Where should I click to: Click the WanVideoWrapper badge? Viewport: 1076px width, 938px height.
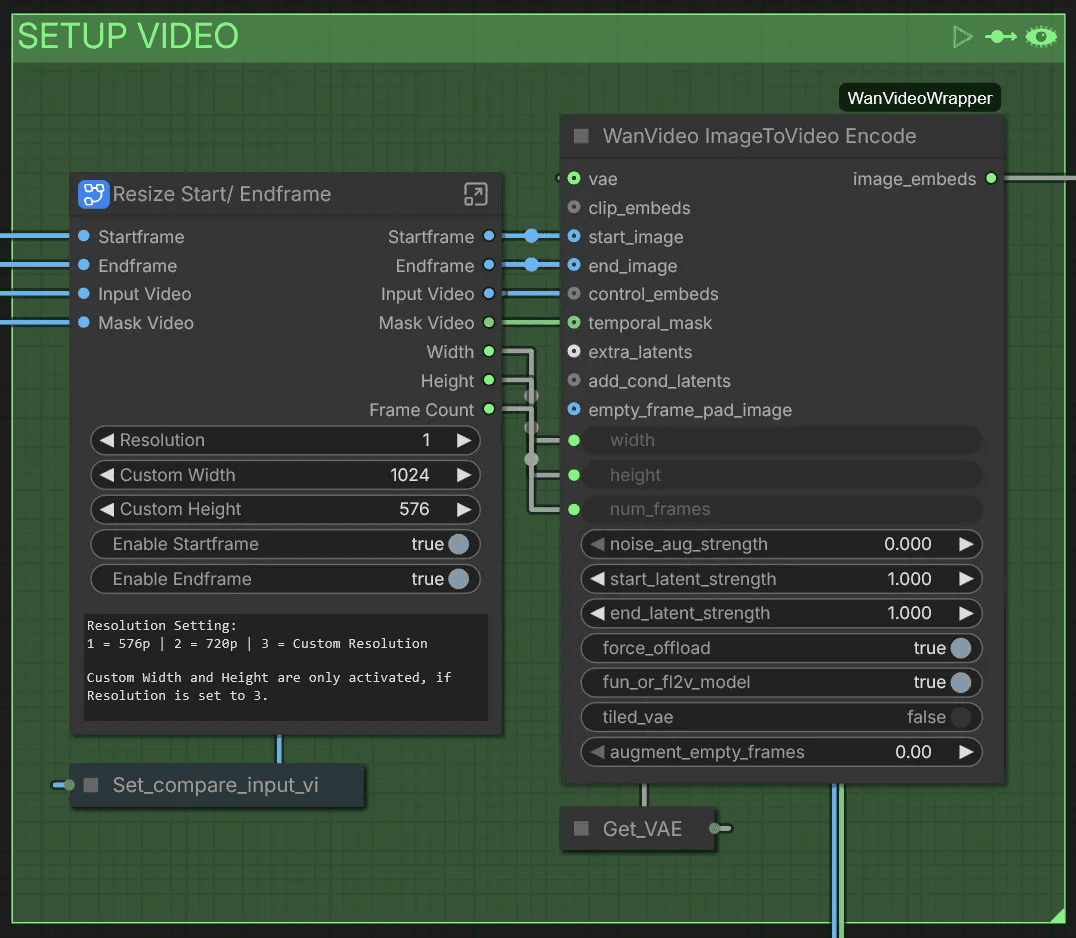tap(920, 98)
